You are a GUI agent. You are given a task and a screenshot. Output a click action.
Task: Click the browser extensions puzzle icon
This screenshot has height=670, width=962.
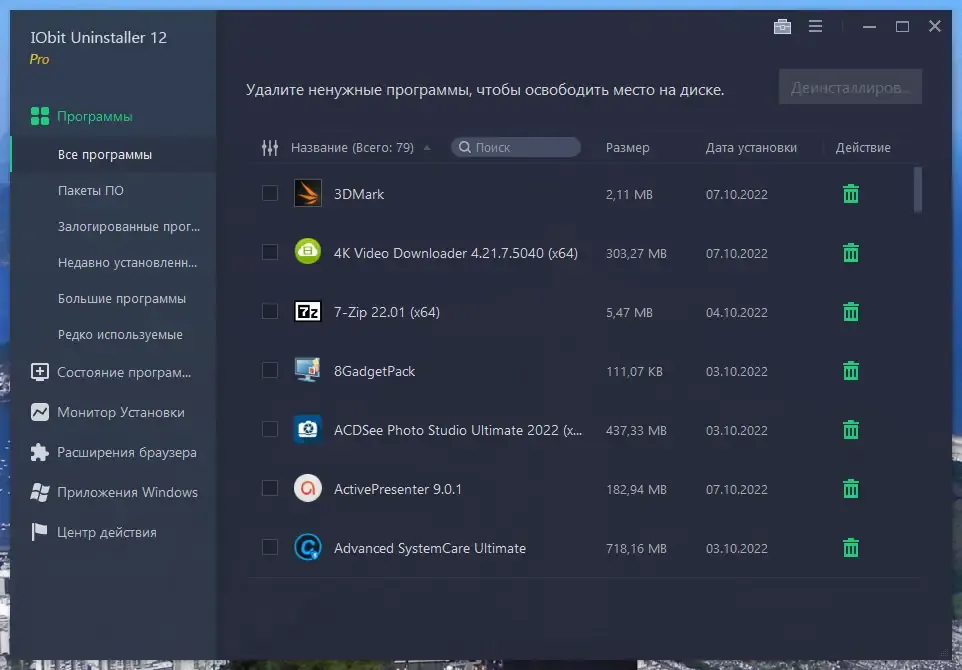(40, 452)
